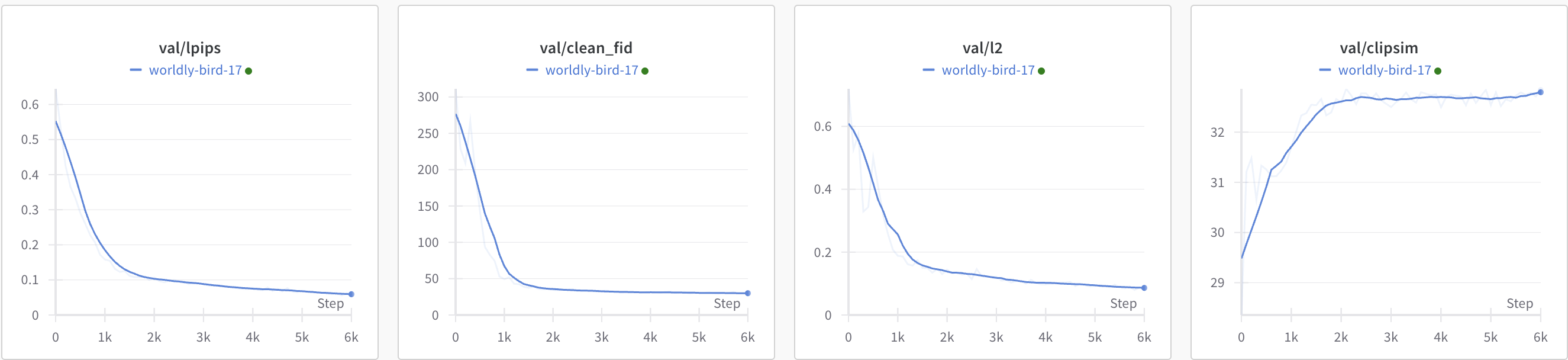Click the blue line marker in val/clipsim legend
Image resolution: width=1568 pixels, height=360 pixels.
(1325, 70)
